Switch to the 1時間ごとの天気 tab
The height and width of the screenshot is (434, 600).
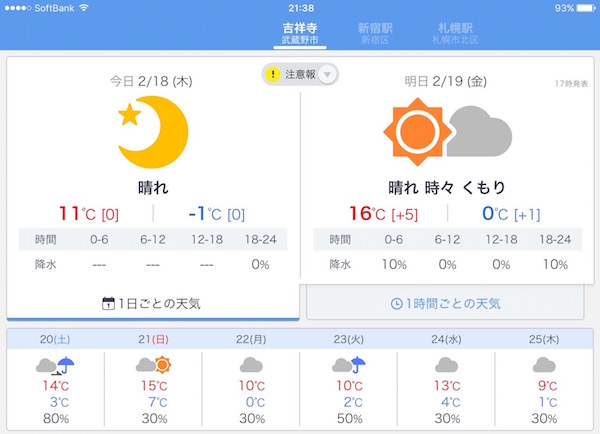pyautogui.click(x=445, y=304)
